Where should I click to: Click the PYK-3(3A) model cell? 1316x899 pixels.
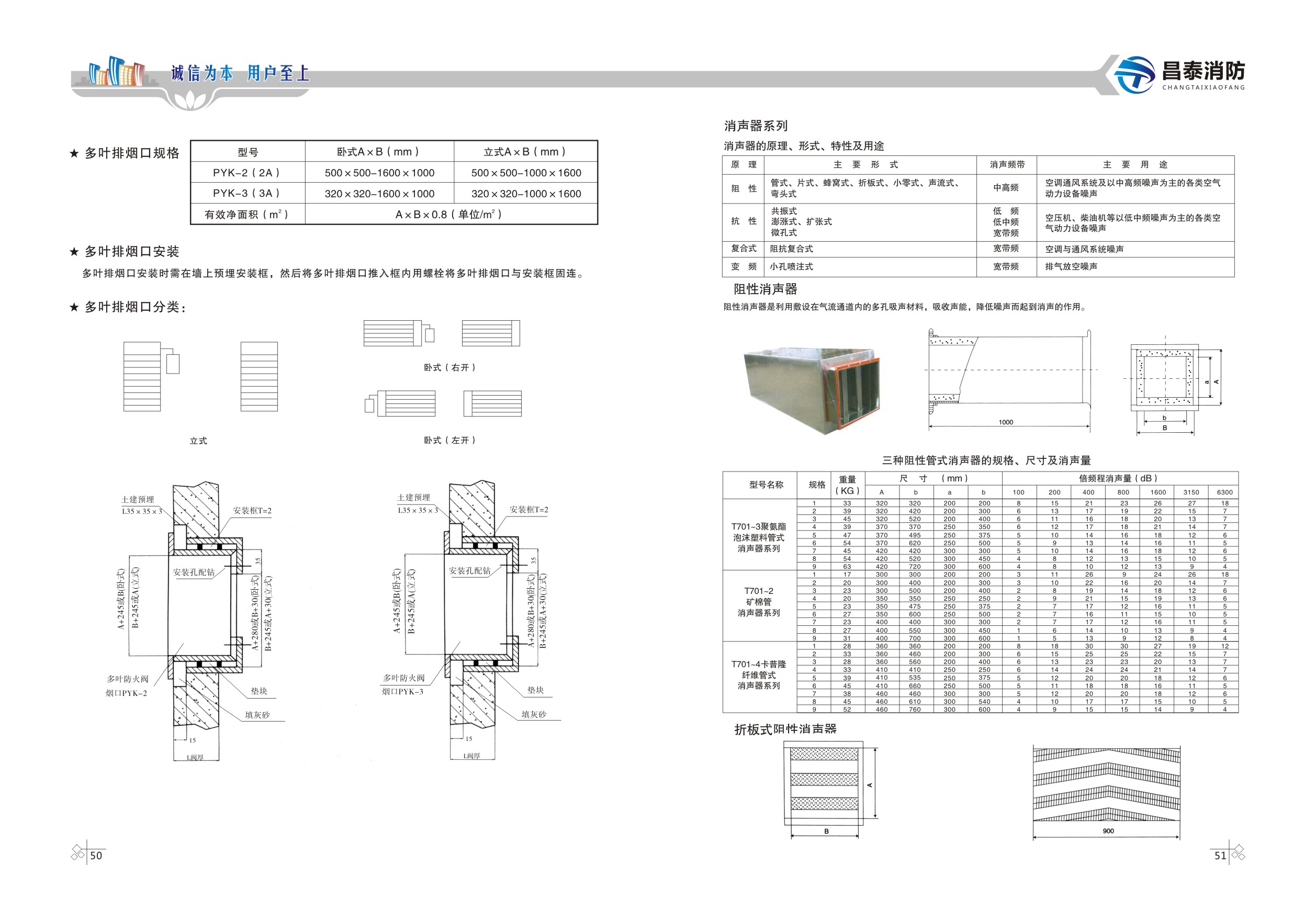(248, 193)
